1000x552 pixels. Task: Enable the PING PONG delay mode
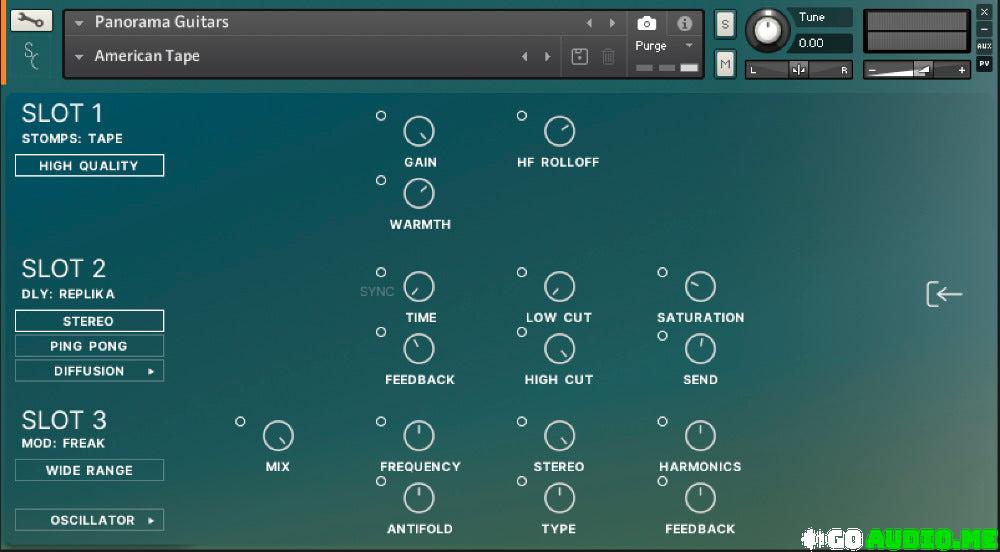89,346
